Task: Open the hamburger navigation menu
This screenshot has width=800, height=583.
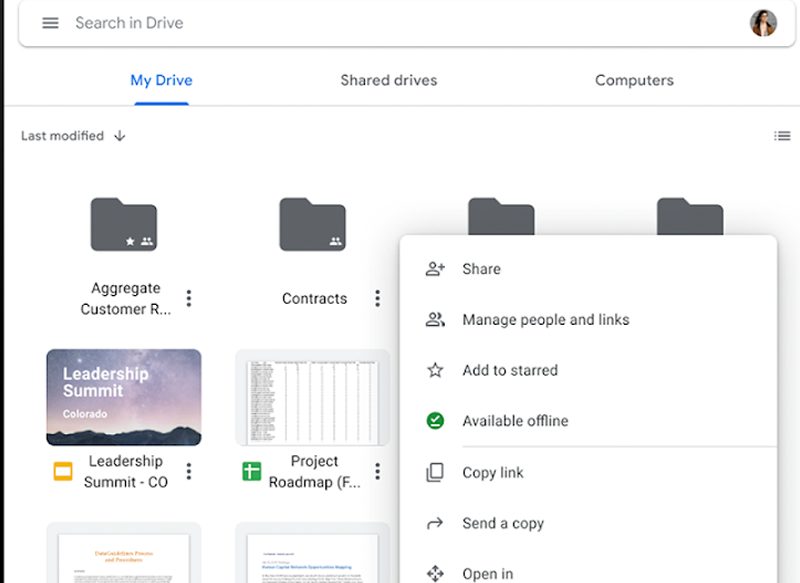Action: coord(50,23)
